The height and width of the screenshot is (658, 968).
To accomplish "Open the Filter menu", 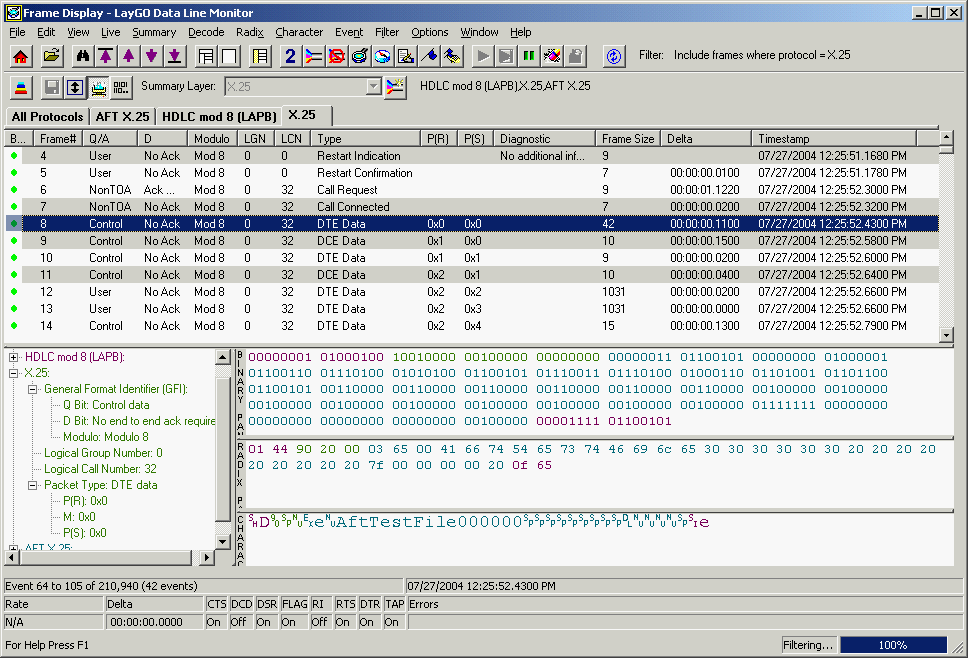I will [x=387, y=32].
